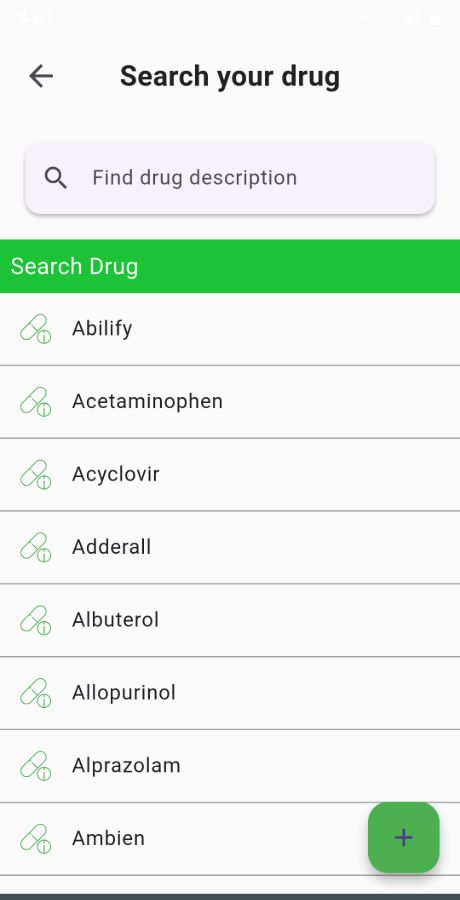This screenshot has height=900, width=460.
Task: Open the Acyclovir list item
Action: coord(230,475)
